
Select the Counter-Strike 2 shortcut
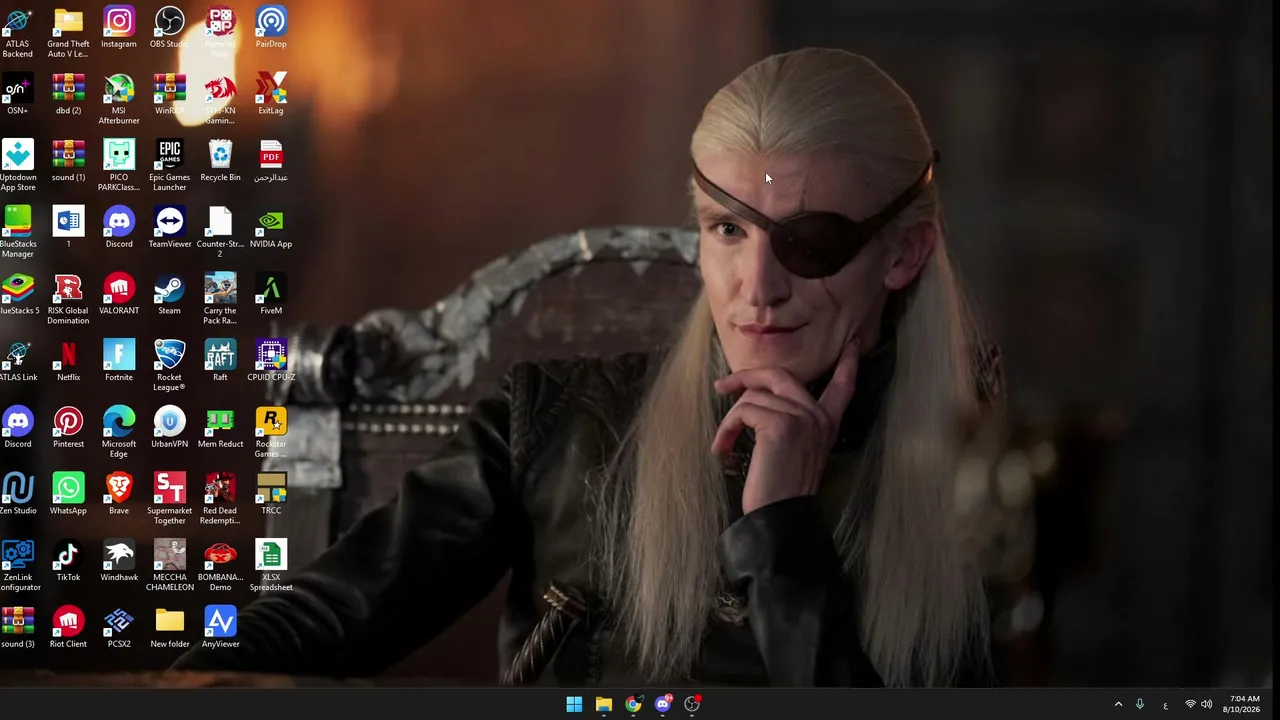click(x=220, y=233)
